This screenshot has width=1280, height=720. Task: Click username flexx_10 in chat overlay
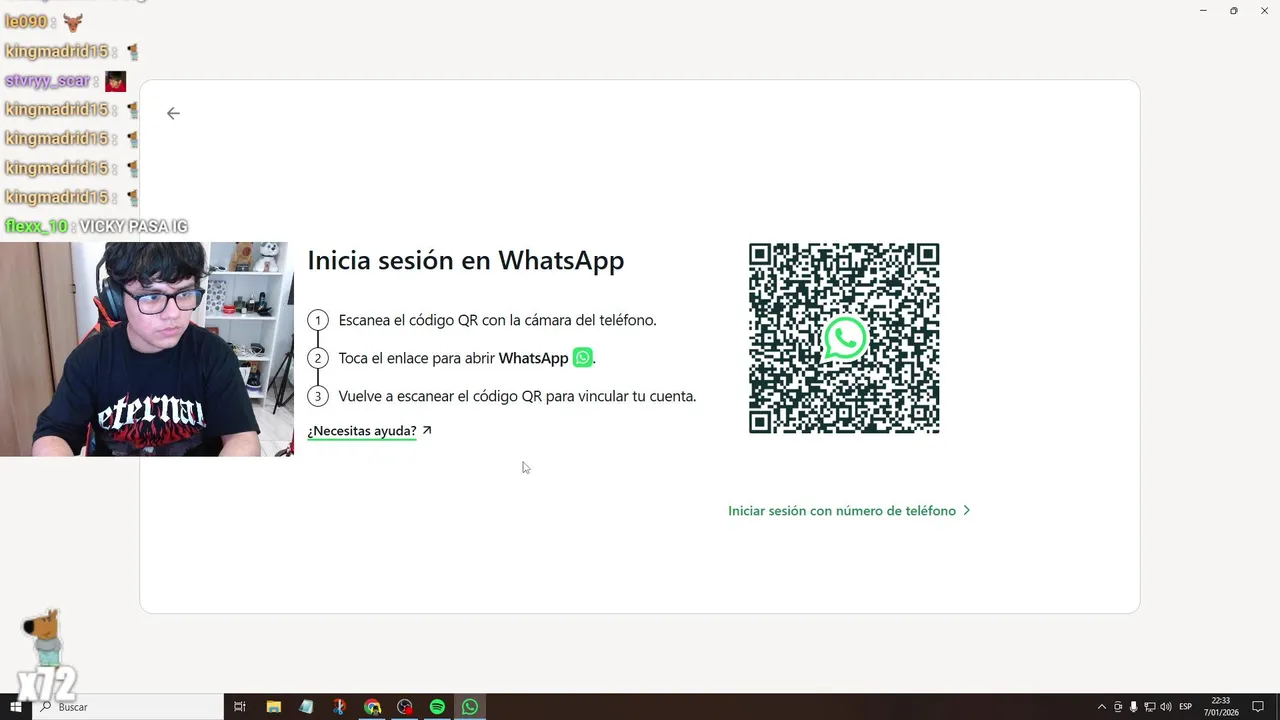point(36,227)
